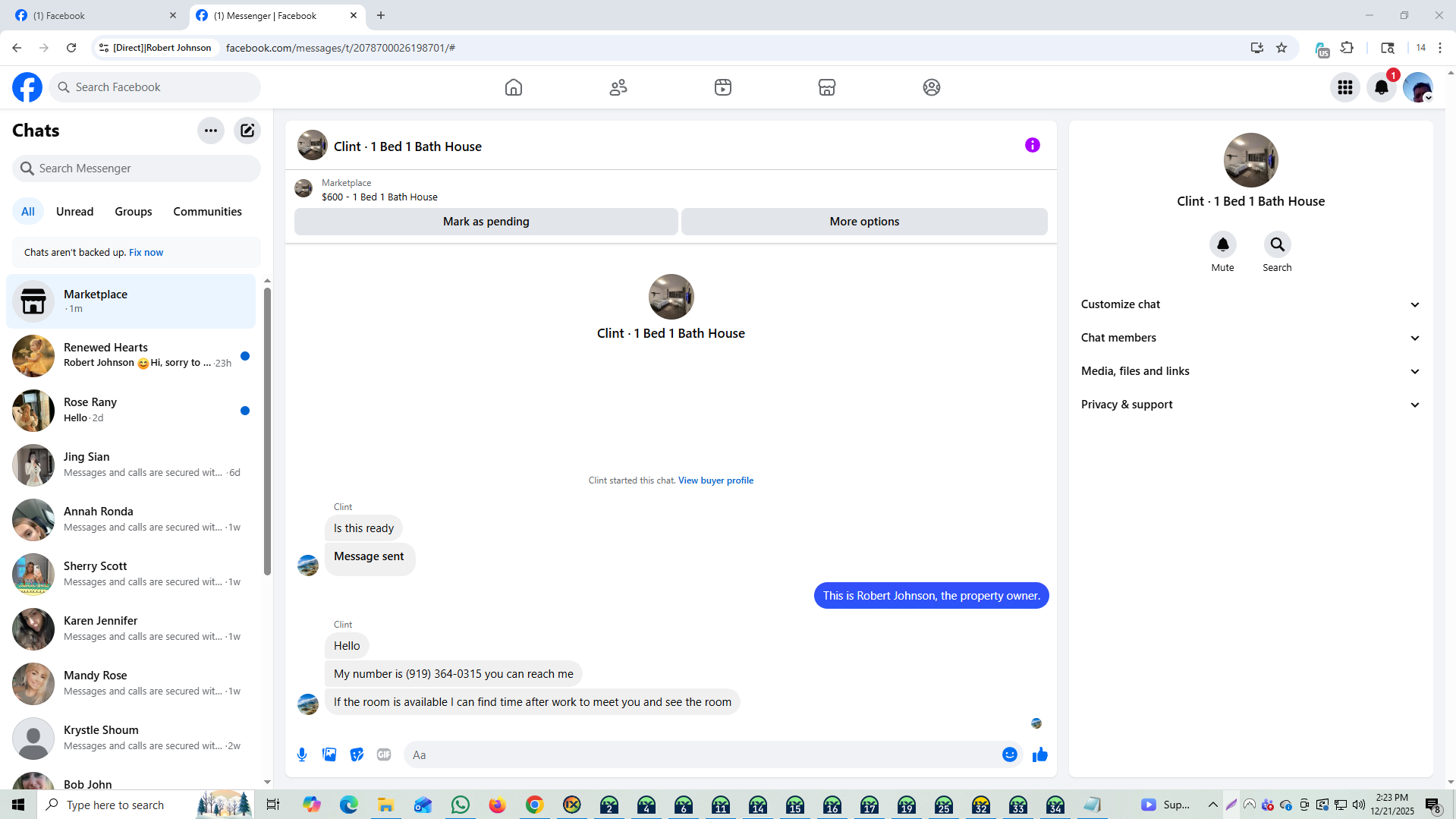Choose a sticker icon
Screen dimensions: 1456x819
point(357,754)
